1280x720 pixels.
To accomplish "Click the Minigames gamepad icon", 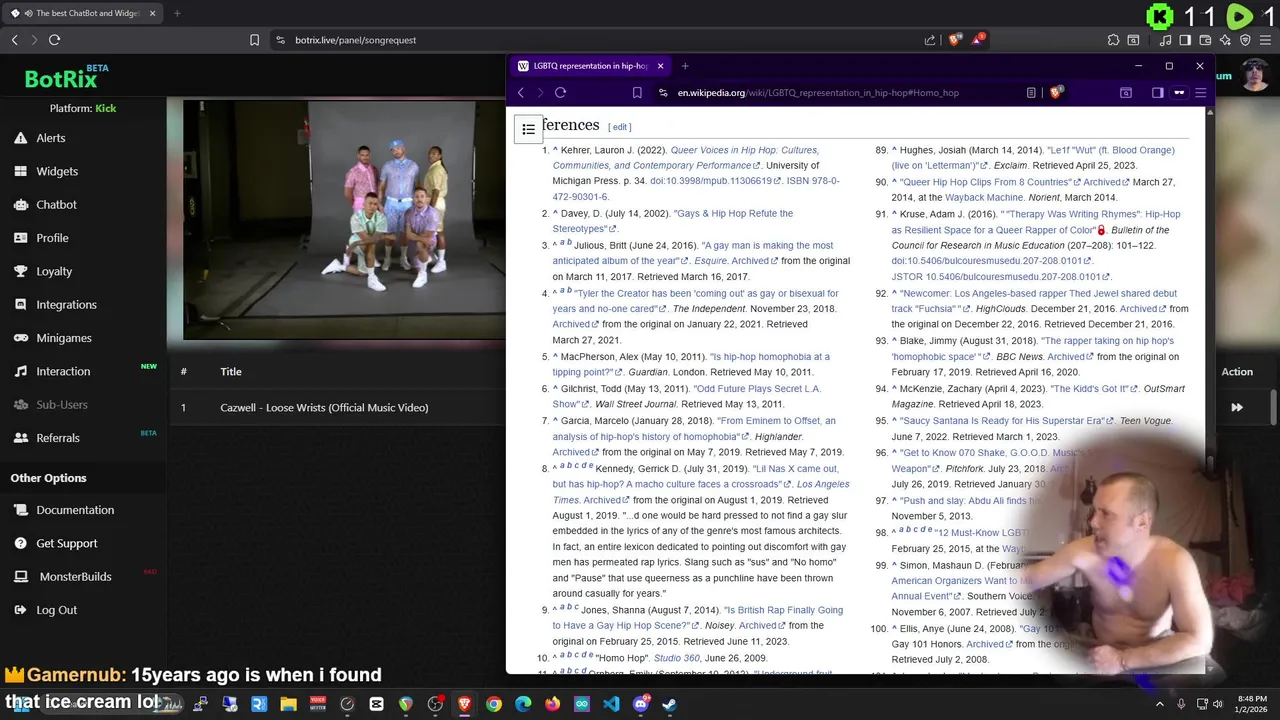I will (x=20, y=338).
